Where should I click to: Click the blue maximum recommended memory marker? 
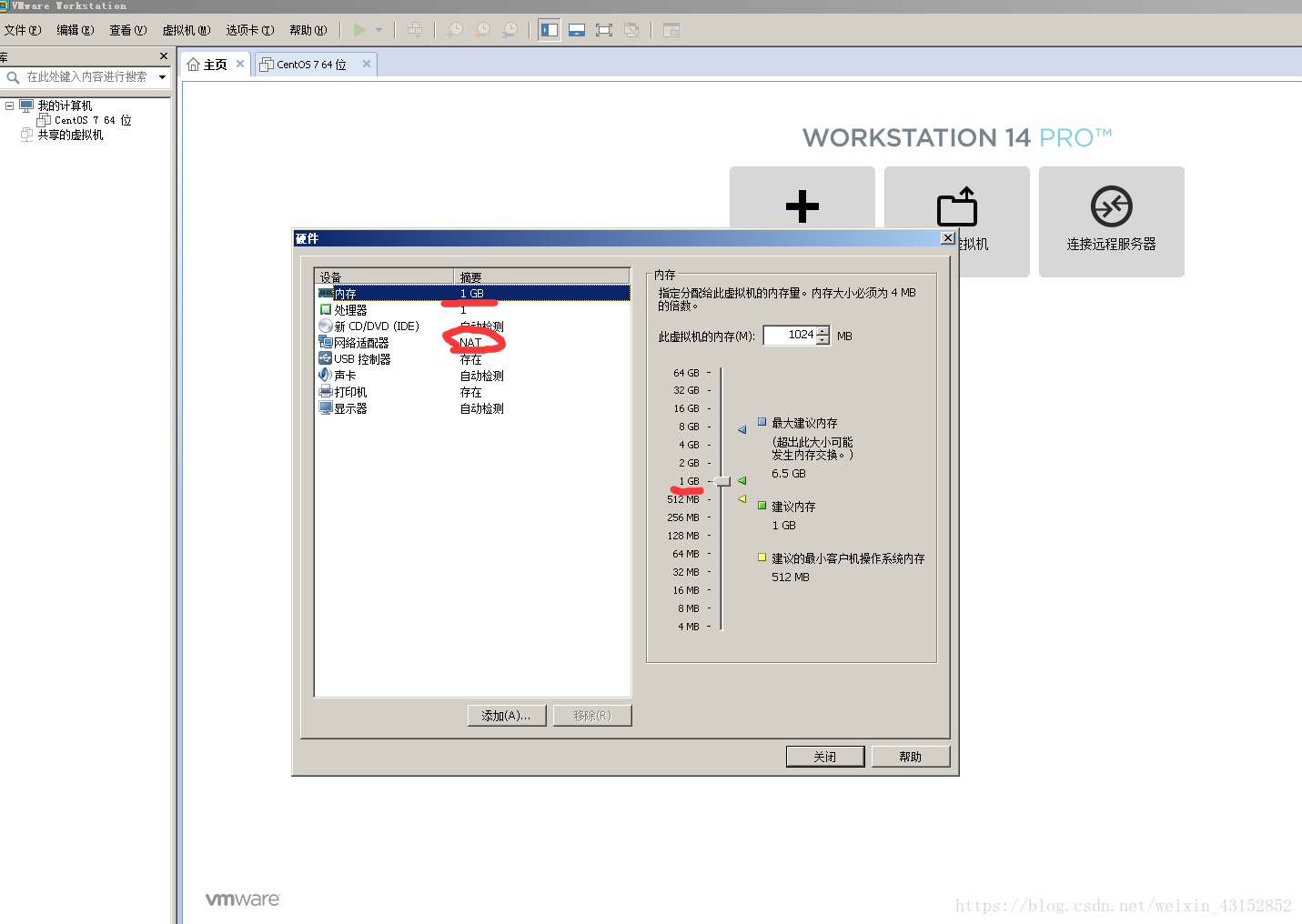[742, 429]
